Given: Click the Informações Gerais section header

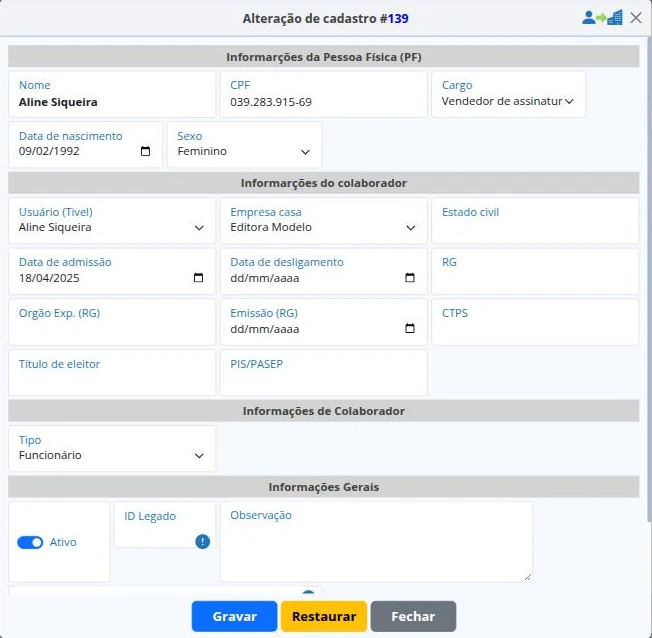Looking at the screenshot, I should point(324,487).
